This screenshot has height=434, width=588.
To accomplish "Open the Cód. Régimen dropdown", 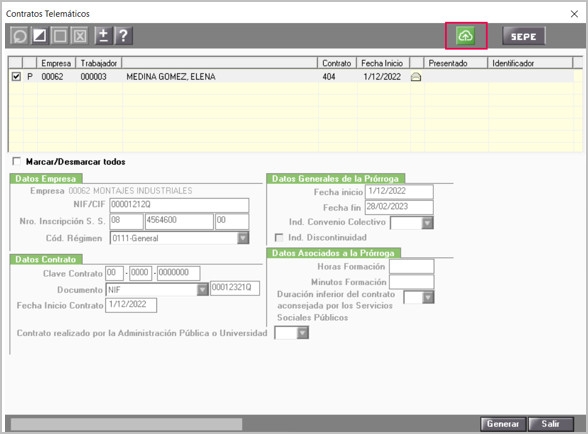I will click(243, 238).
